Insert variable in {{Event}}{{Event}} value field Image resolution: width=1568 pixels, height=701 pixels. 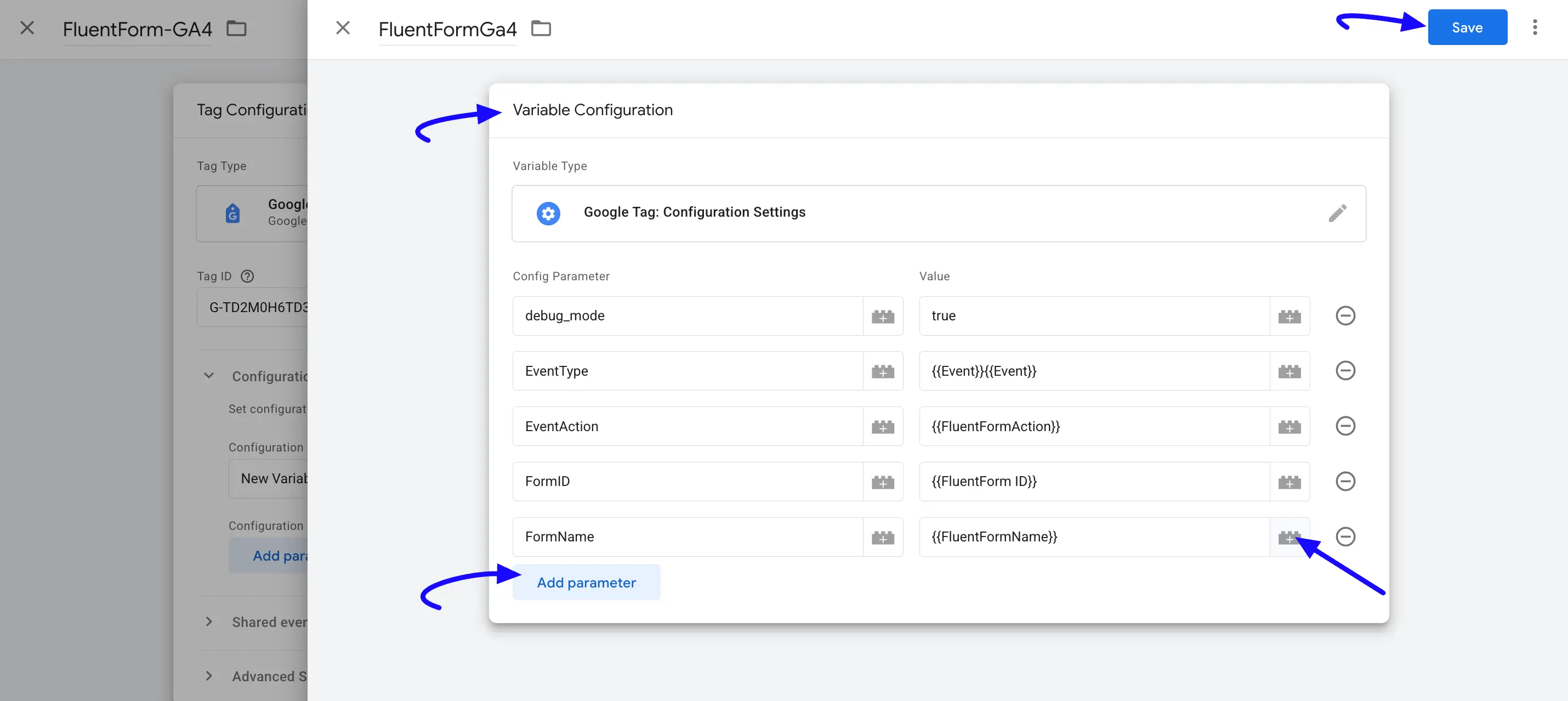1289,371
